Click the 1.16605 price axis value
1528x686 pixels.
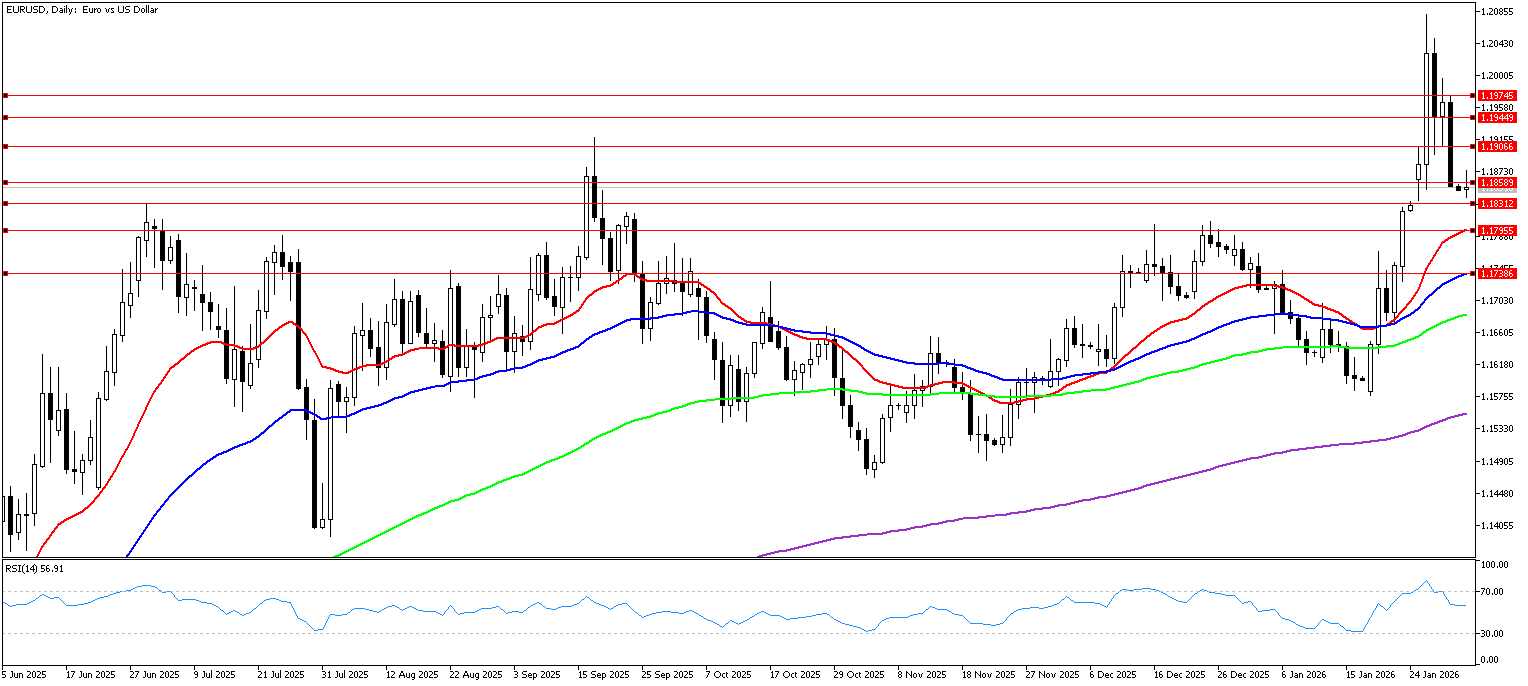pyautogui.click(x=1498, y=332)
